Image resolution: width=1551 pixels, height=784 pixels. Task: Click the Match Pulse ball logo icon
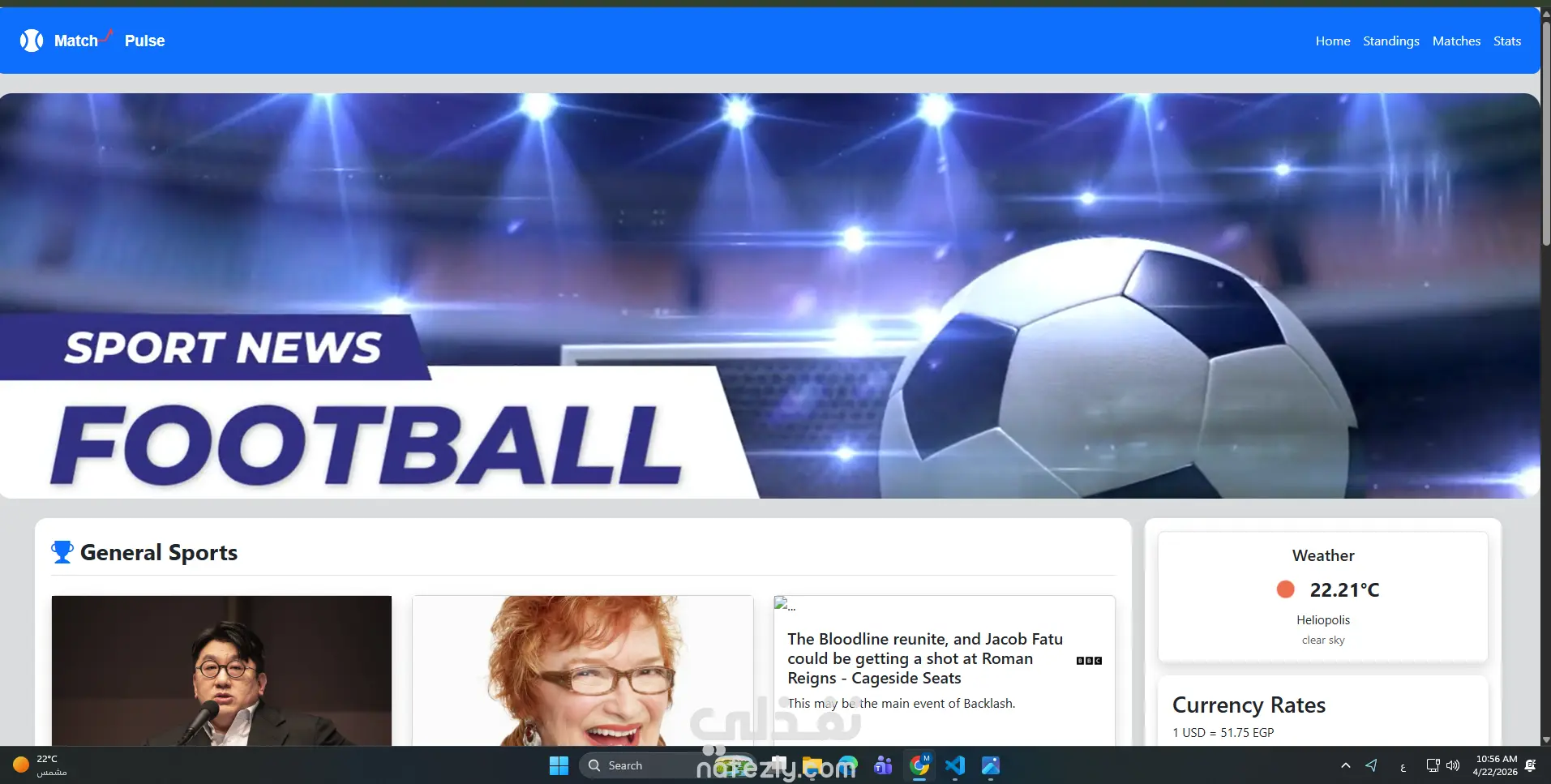point(32,41)
